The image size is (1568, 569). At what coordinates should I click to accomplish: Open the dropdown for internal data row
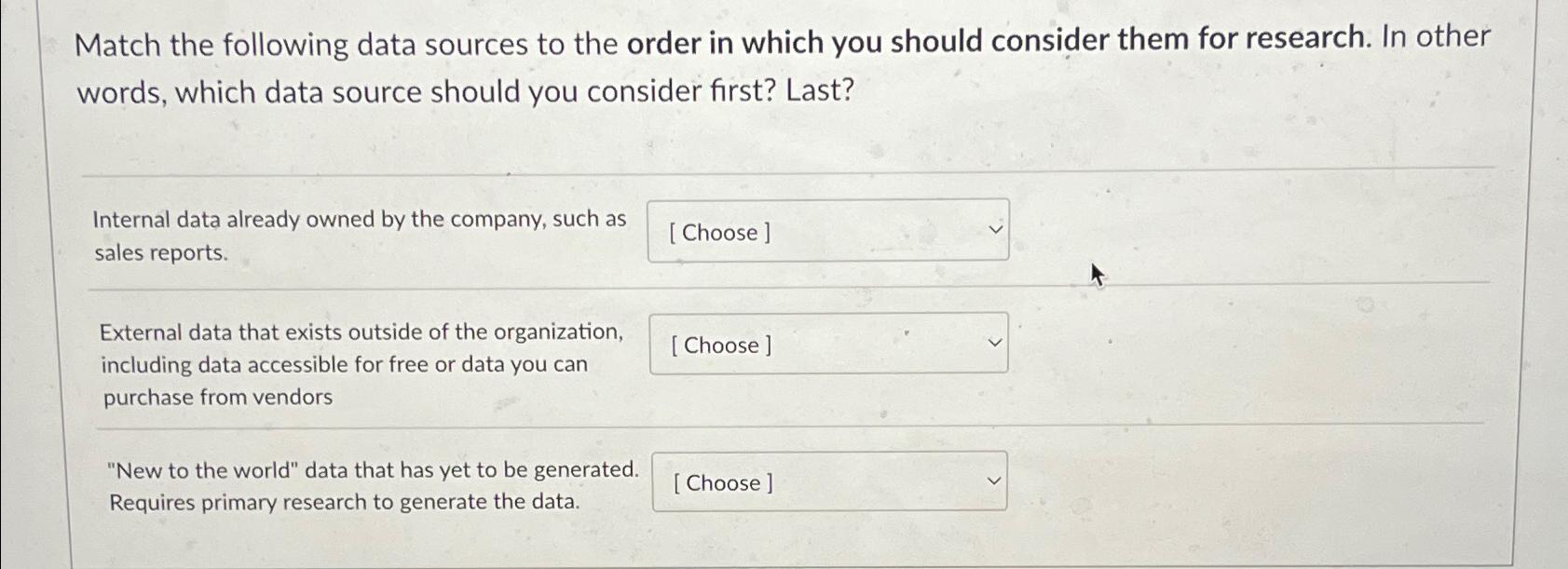click(827, 229)
